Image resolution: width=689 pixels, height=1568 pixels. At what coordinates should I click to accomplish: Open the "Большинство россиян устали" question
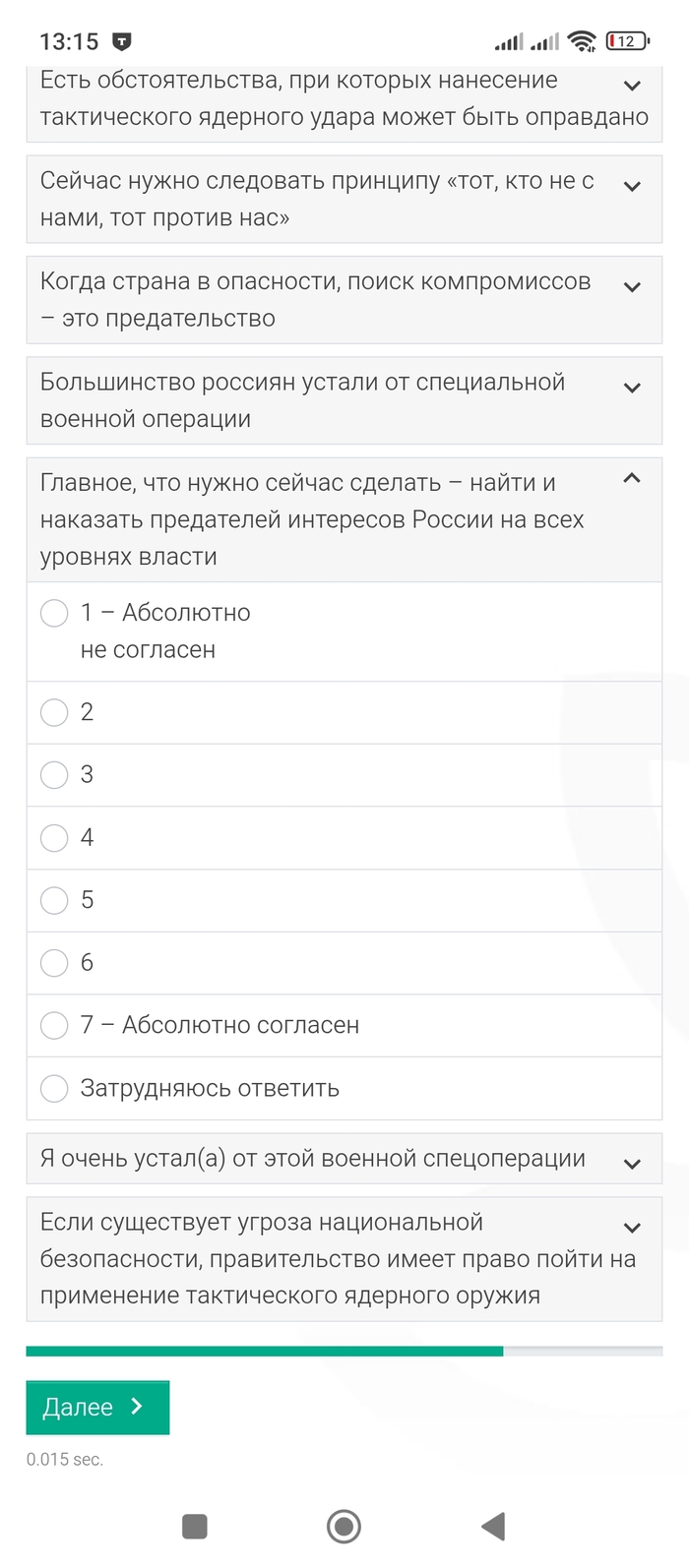click(632, 388)
